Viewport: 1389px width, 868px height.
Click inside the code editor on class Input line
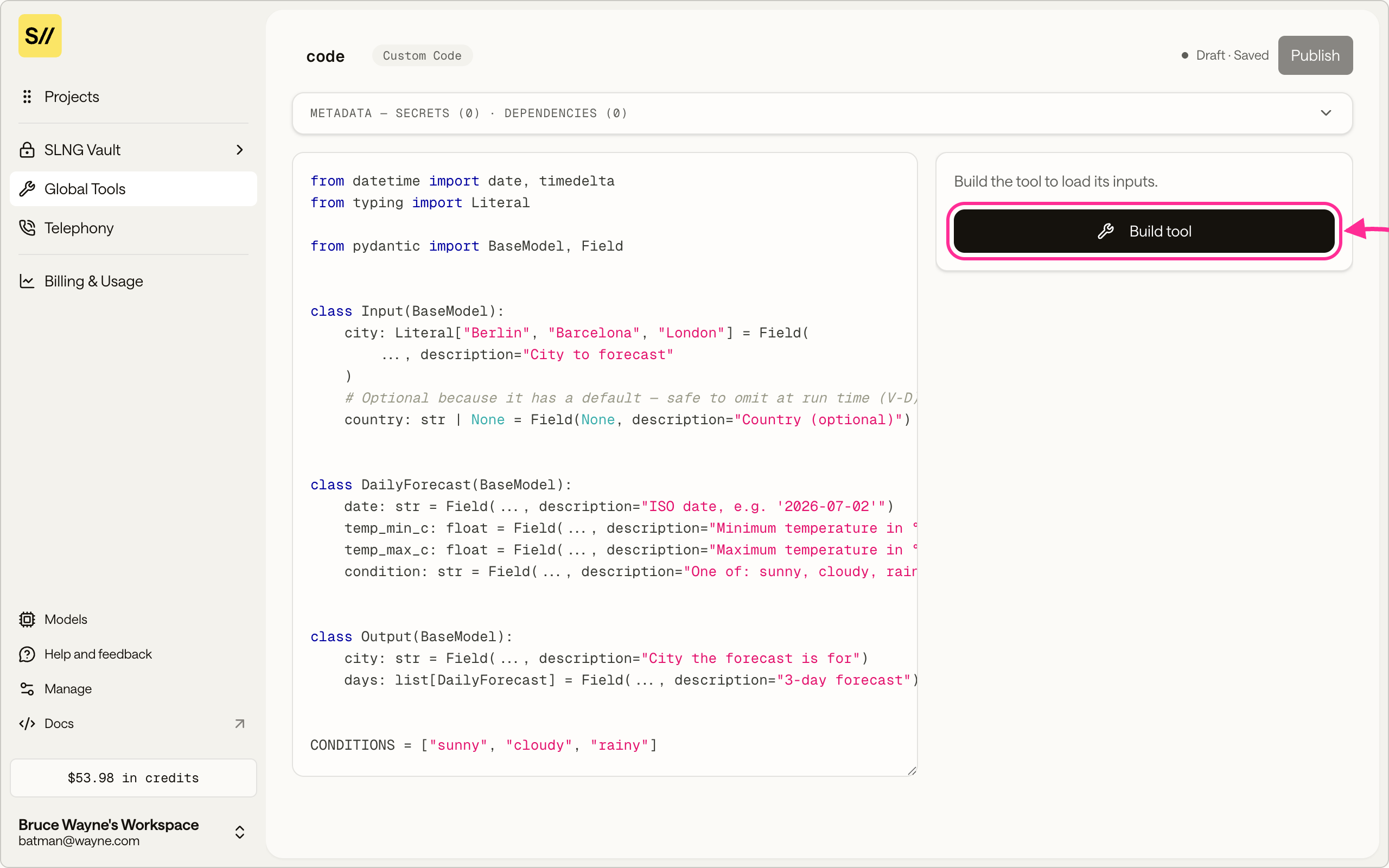[407, 311]
